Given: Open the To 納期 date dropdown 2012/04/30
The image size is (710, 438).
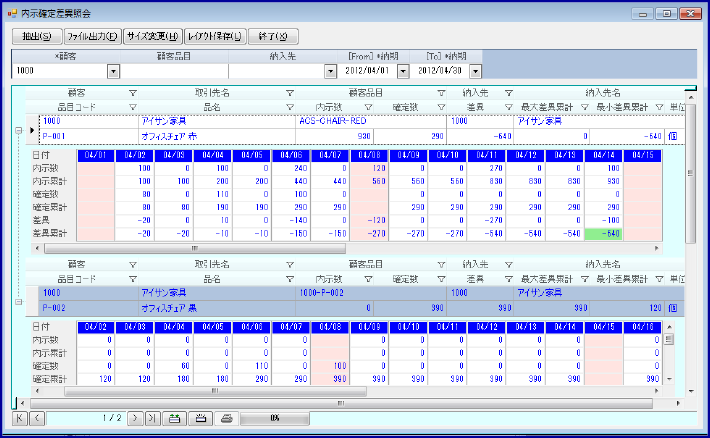Looking at the screenshot, I should [x=475, y=71].
